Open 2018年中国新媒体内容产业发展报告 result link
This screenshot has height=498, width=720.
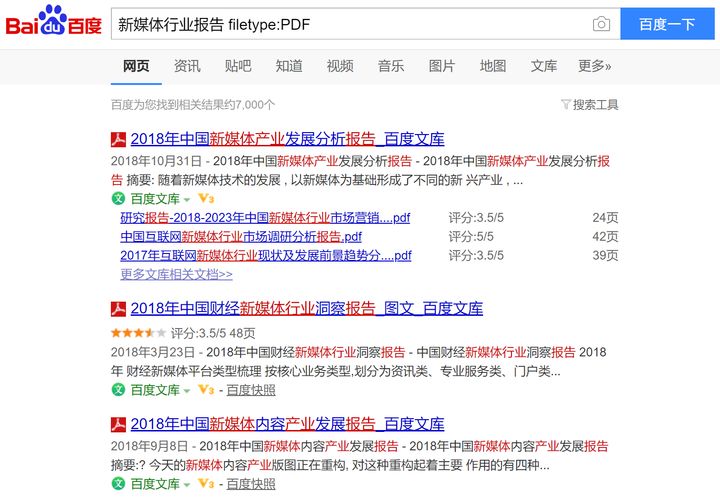point(287,424)
